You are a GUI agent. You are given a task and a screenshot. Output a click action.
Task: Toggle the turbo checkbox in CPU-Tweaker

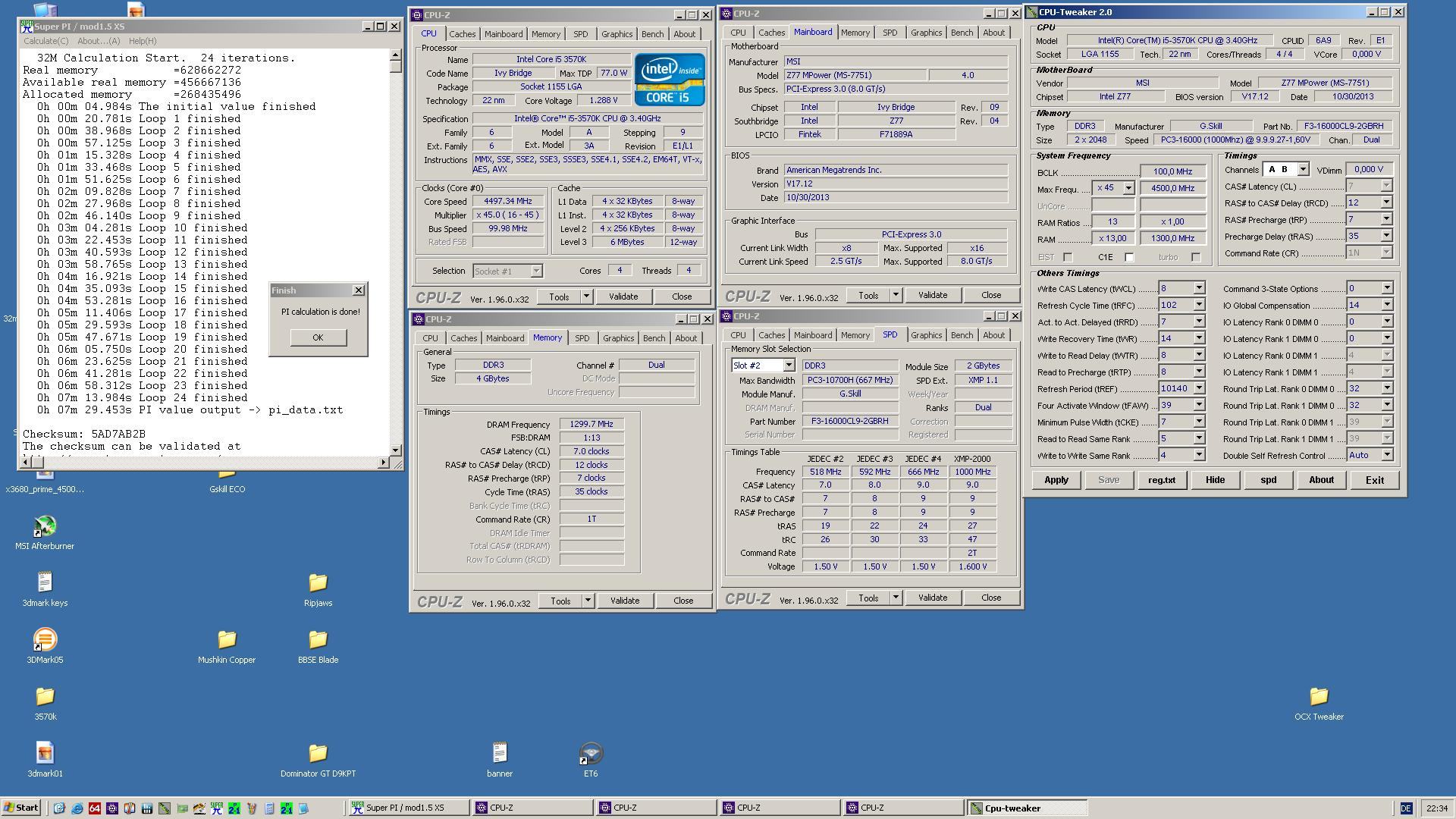tap(1196, 257)
